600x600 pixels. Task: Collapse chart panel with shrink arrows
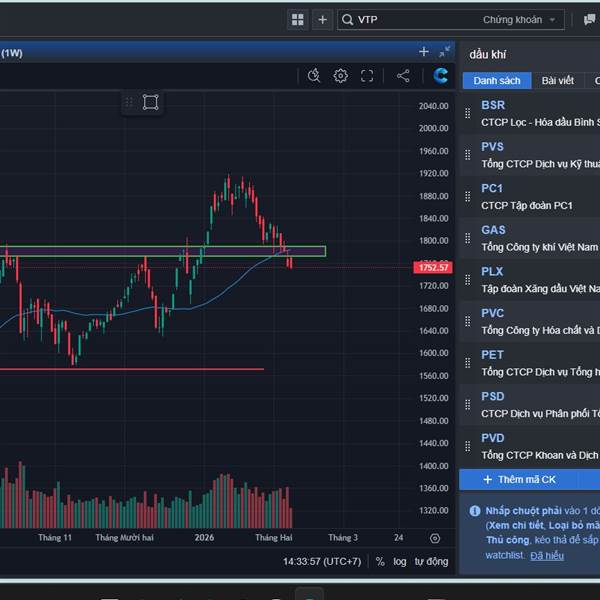[x=445, y=52]
